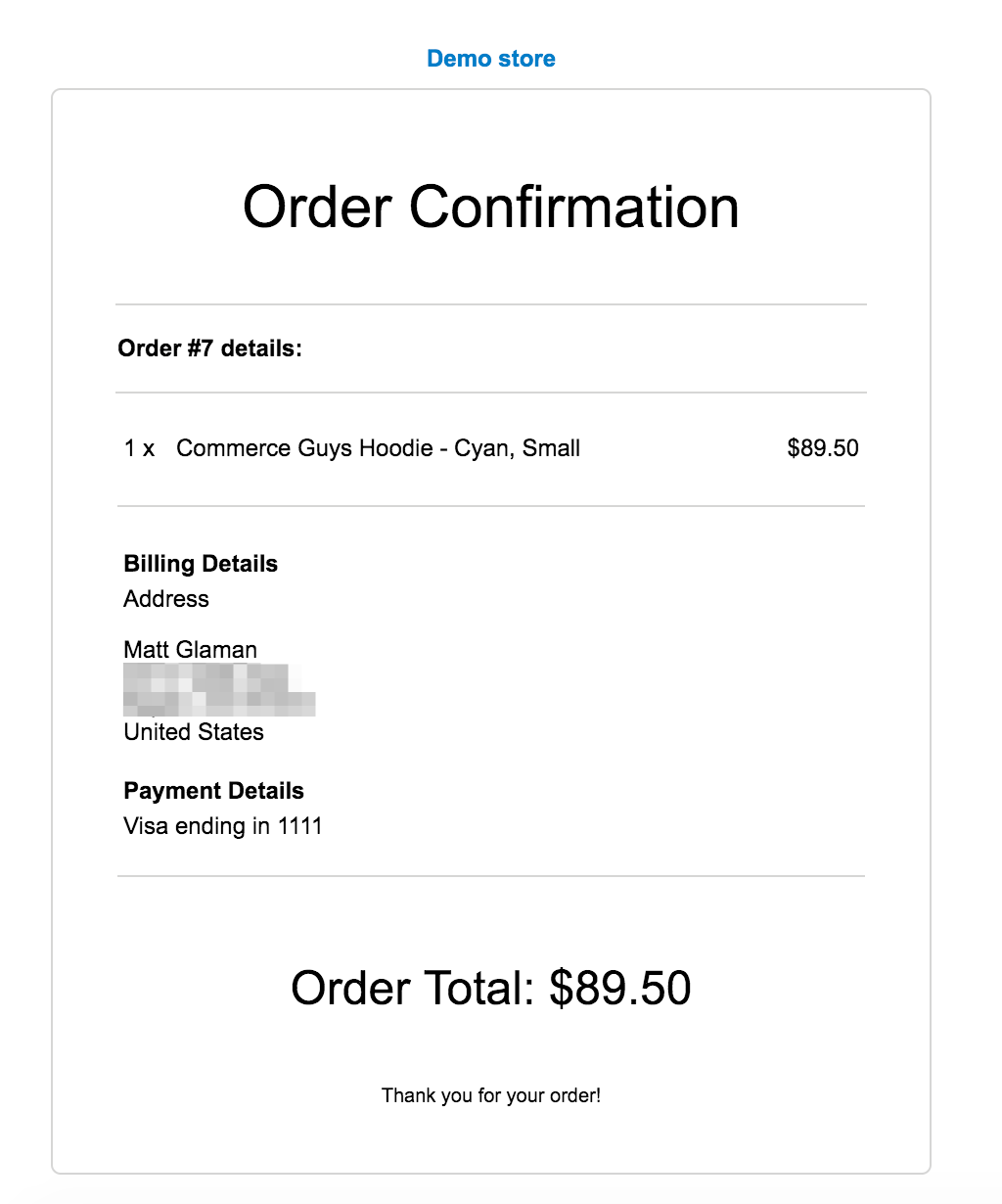Select the Billing Details heading
Viewport: 1002px width, 1204px height.
point(201,564)
